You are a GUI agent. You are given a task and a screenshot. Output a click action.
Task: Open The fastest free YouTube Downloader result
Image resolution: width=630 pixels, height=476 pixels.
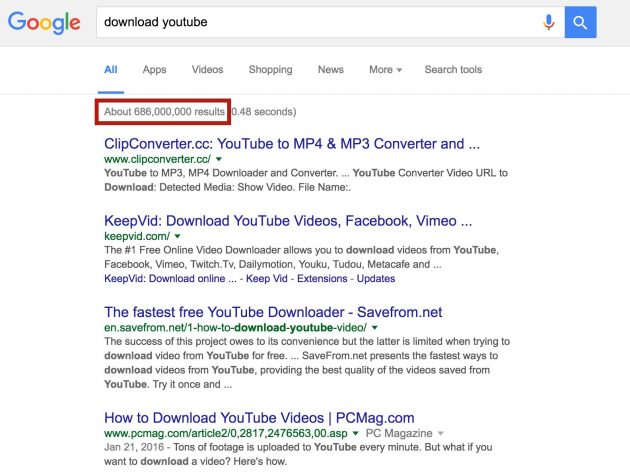pos(273,312)
